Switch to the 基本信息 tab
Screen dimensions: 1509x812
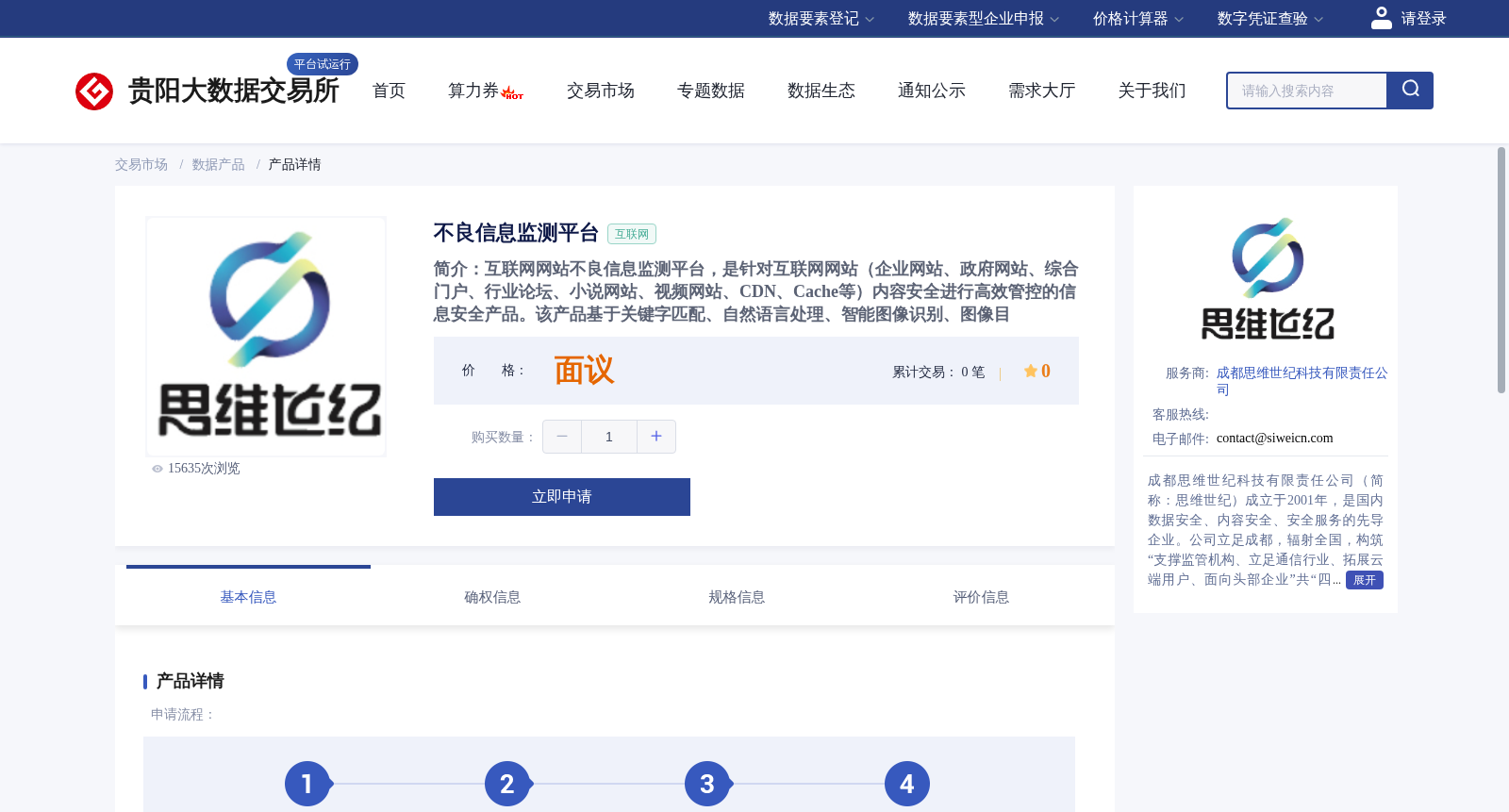(x=248, y=597)
